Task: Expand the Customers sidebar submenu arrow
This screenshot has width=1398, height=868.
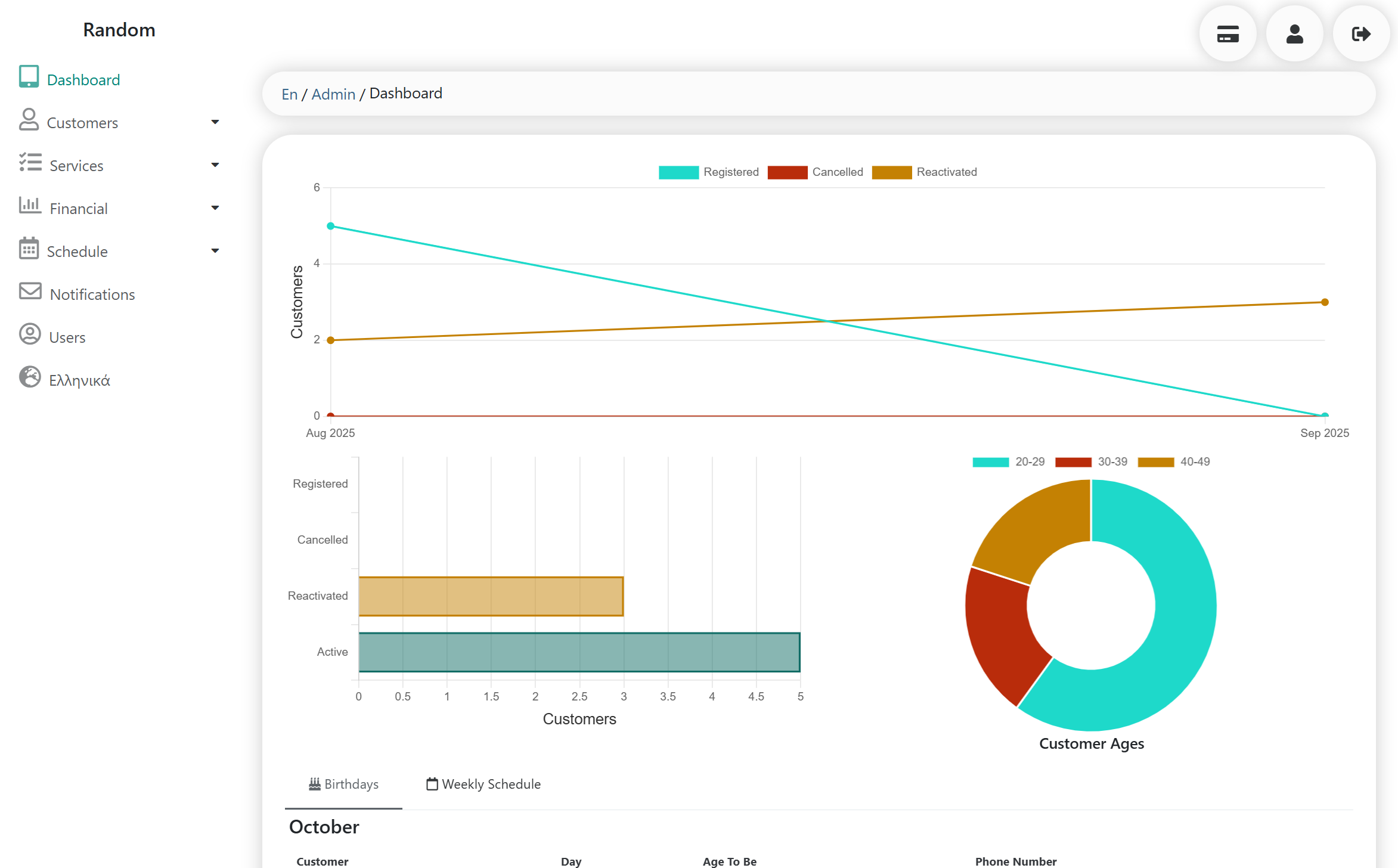Action: pos(215,122)
